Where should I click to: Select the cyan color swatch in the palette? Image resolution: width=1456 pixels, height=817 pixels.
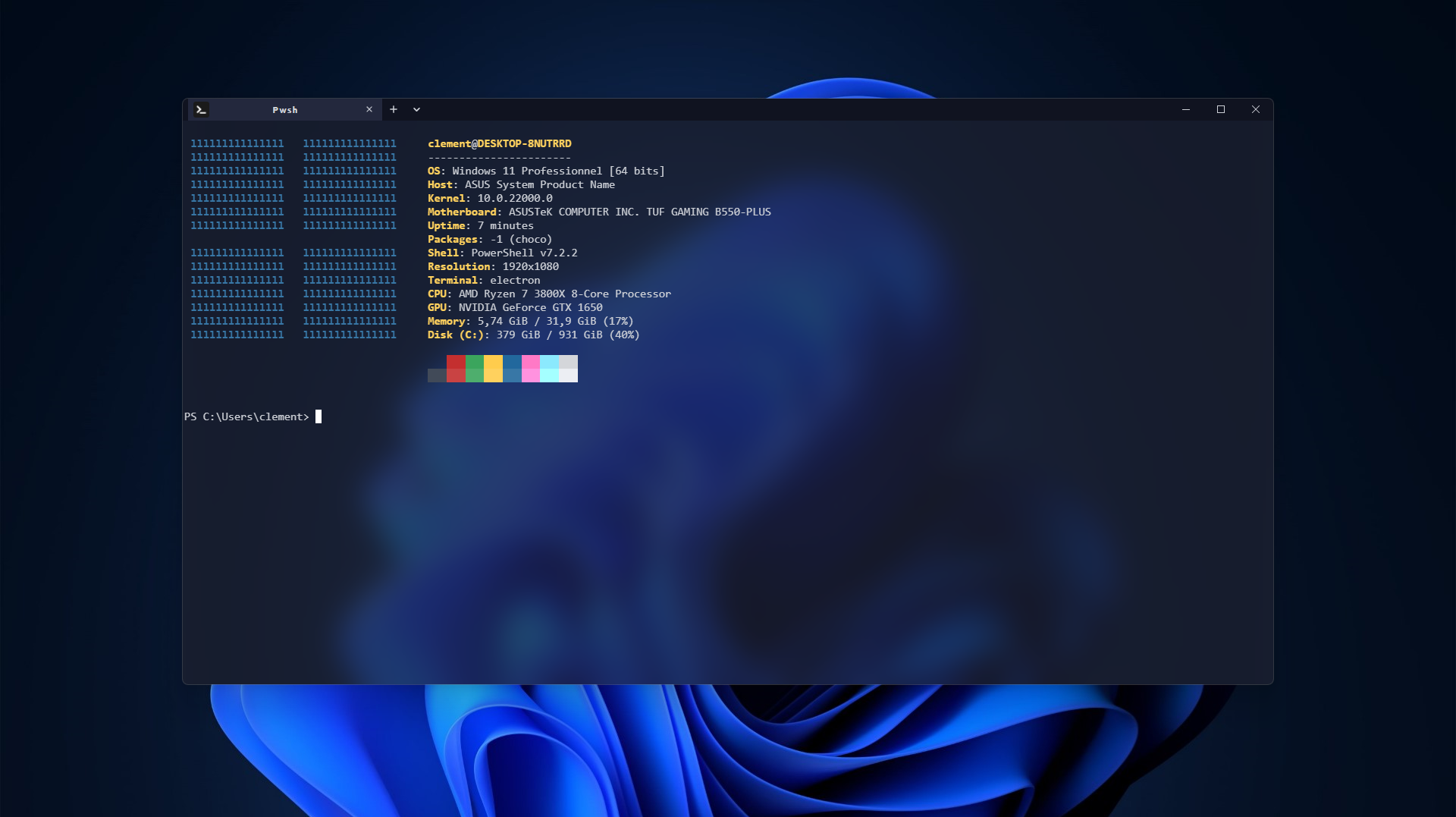(551, 369)
